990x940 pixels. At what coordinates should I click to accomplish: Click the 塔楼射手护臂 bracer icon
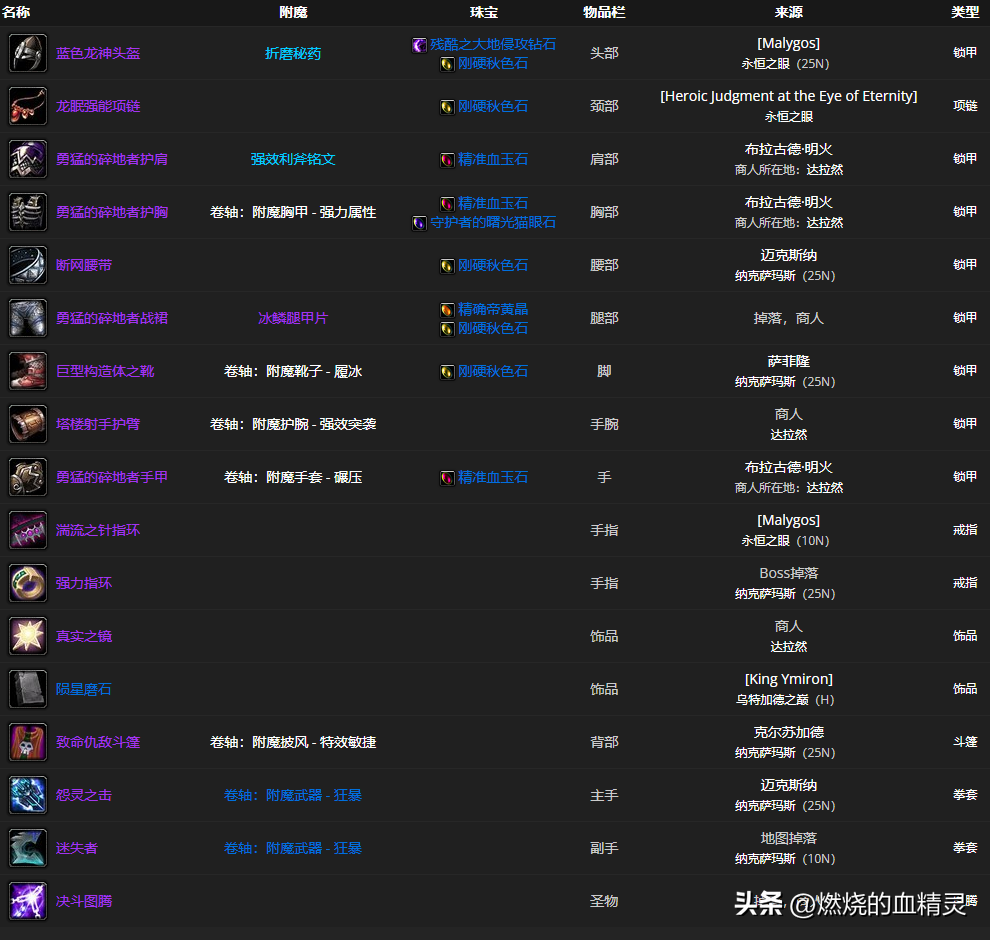click(28, 424)
